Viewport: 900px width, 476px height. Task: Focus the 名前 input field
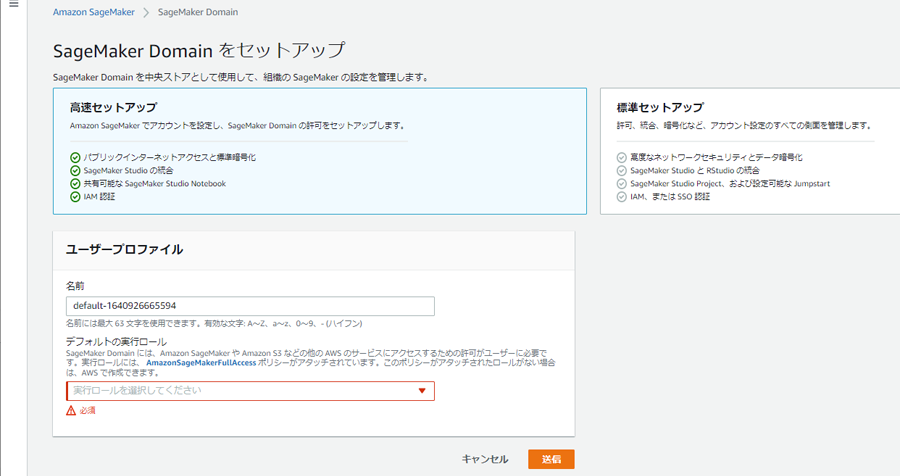point(250,306)
